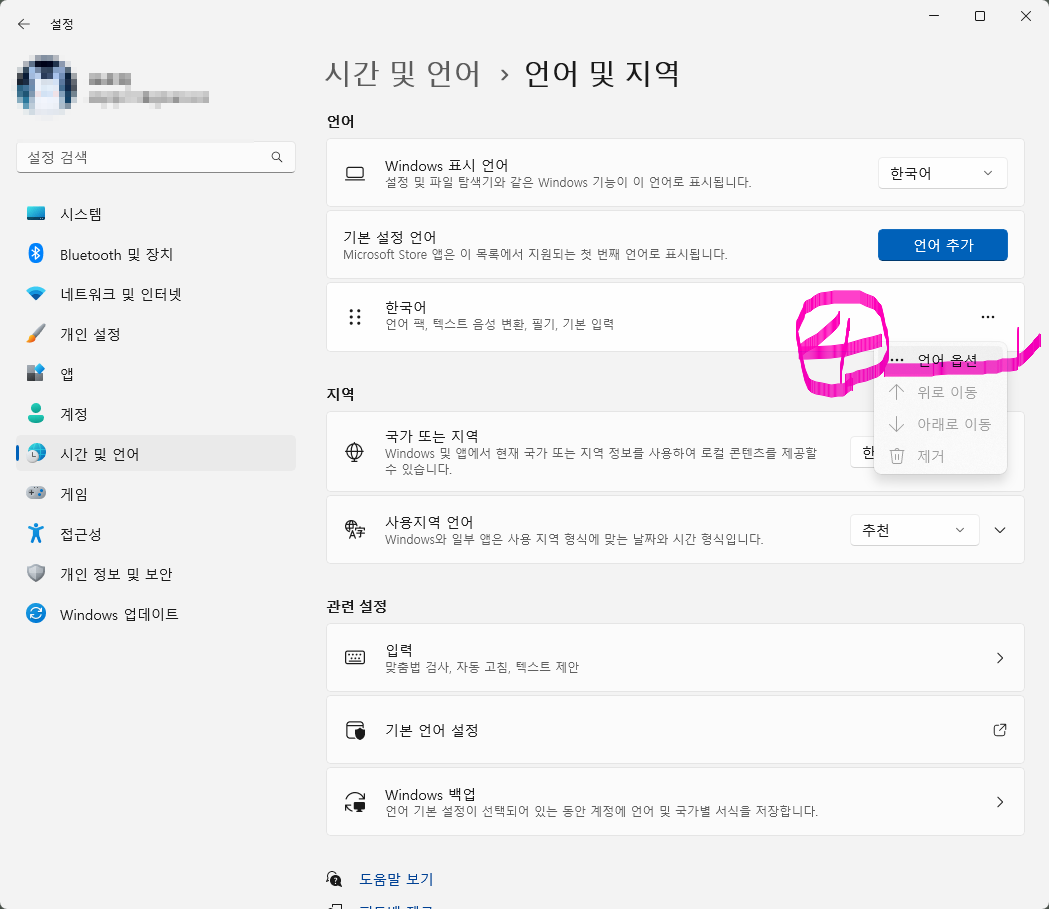This screenshot has height=909, width=1049.
Task: Click the 시스템 monitor icon
Action: tap(36, 213)
